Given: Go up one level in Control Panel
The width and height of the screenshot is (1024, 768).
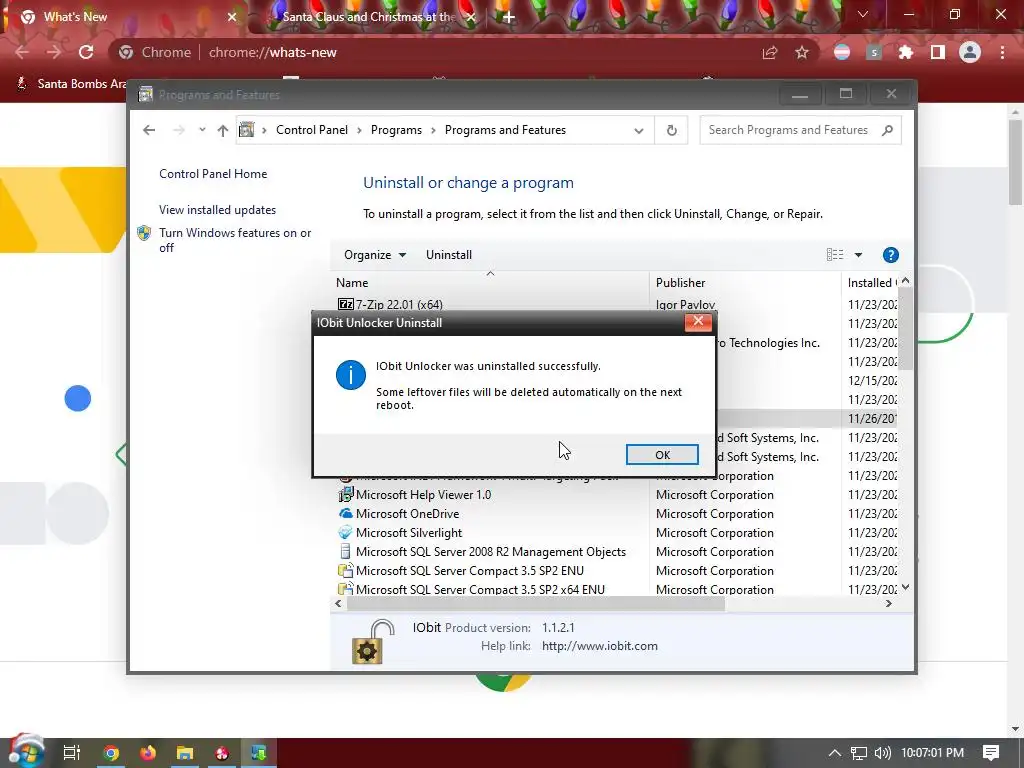Looking at the screenshot, I should pos(223,130).
